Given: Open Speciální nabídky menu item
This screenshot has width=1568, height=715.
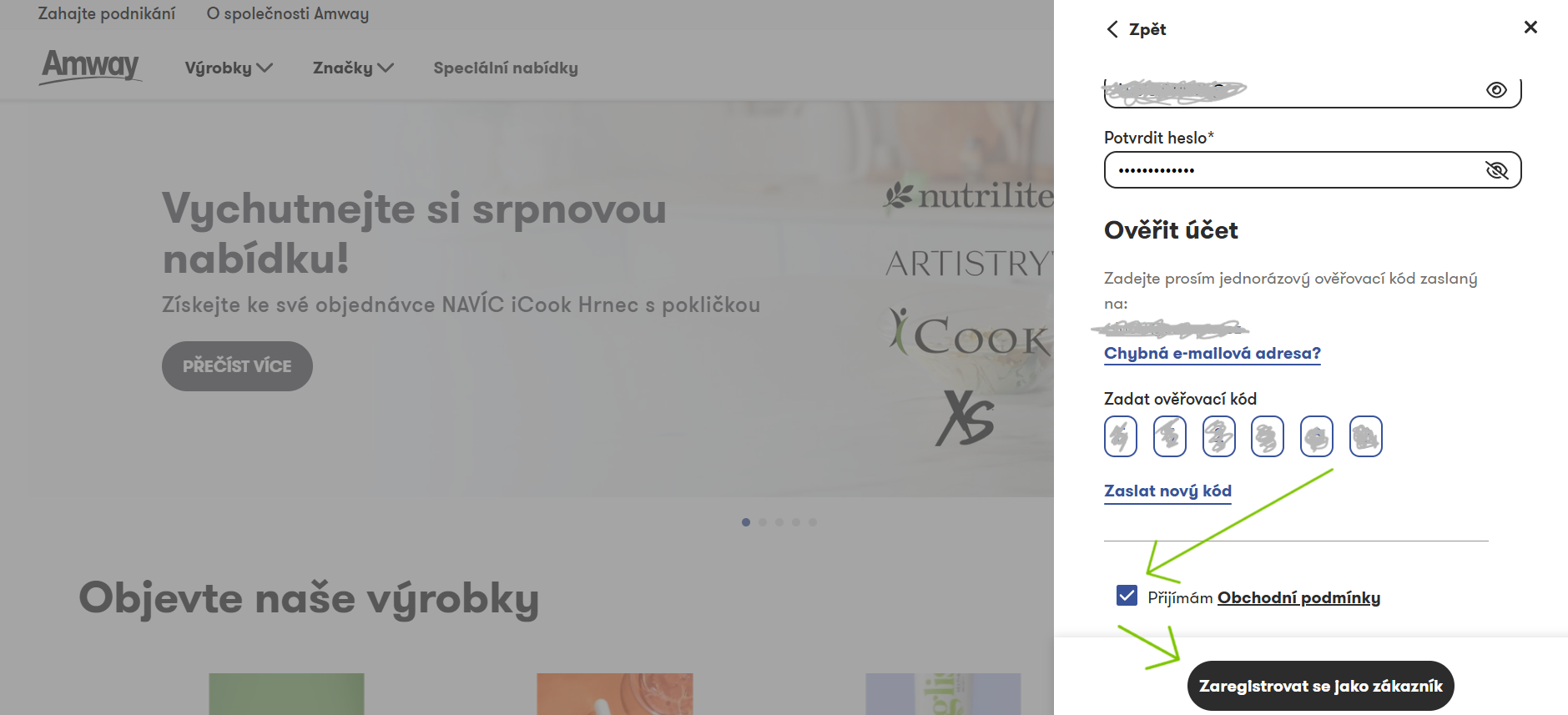Looking at the screenshot, I should pyautogui.click(x=506, y=68).
